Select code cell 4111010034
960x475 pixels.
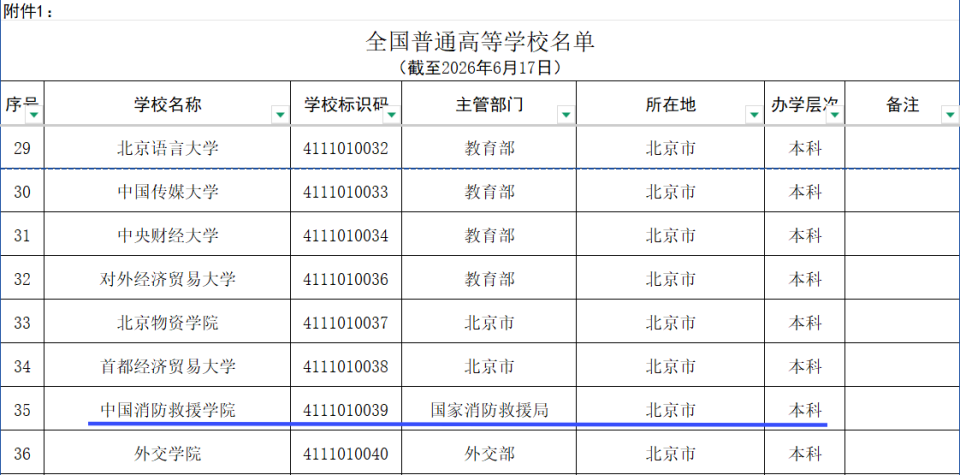(346, 234)
